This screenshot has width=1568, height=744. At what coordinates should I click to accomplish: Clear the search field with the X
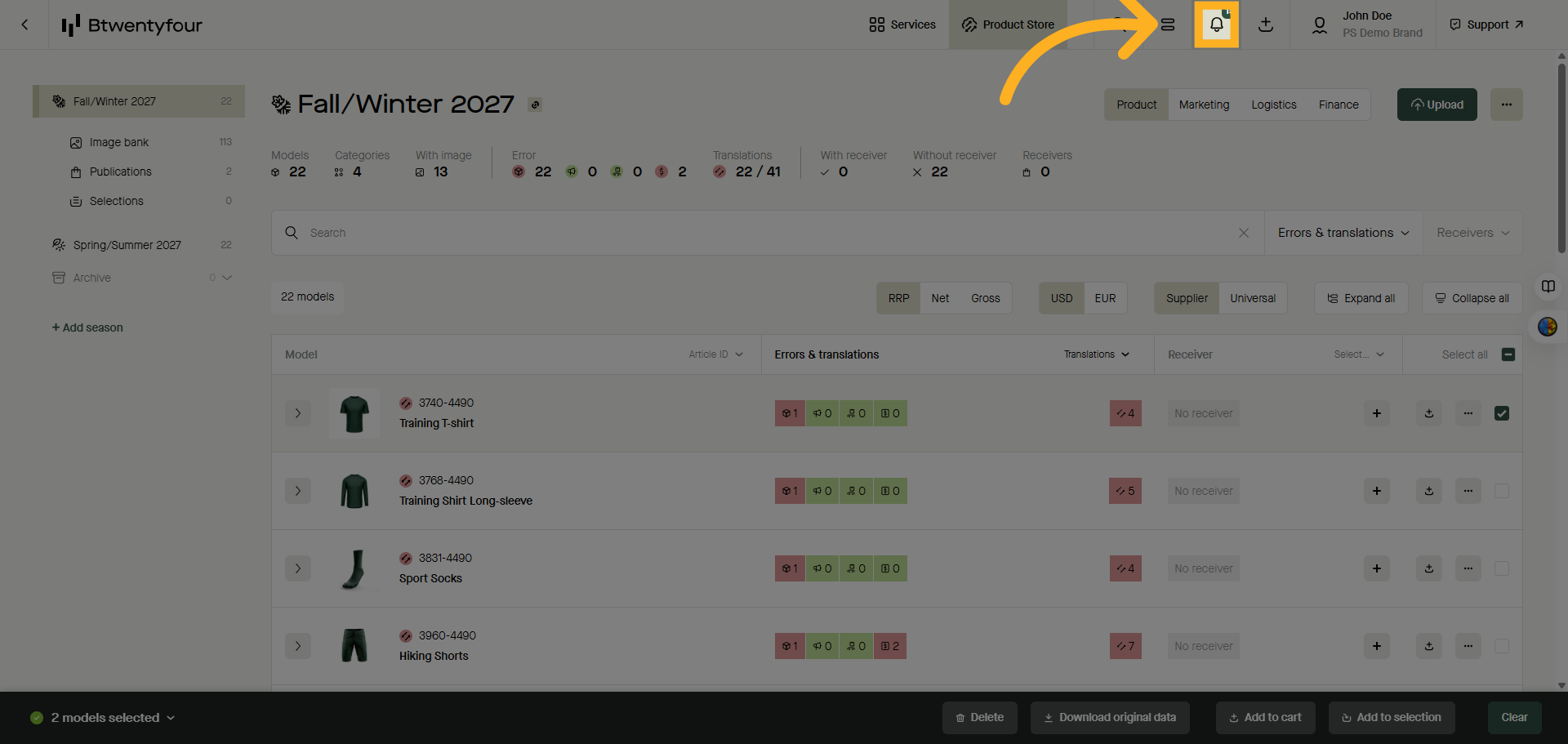(x=1244, y=233)
